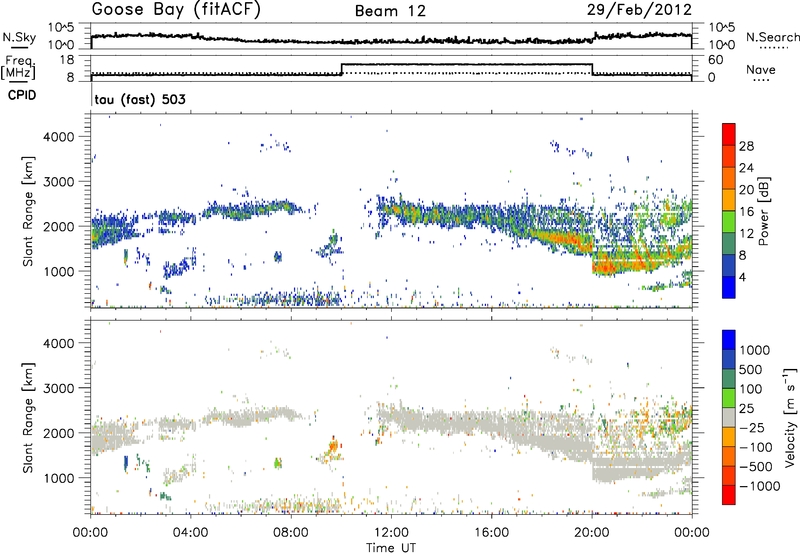The width and height of the screenshot is (800, 554).
Task: Click the '04:00' time axis label
Action: [x=190, y=533]
